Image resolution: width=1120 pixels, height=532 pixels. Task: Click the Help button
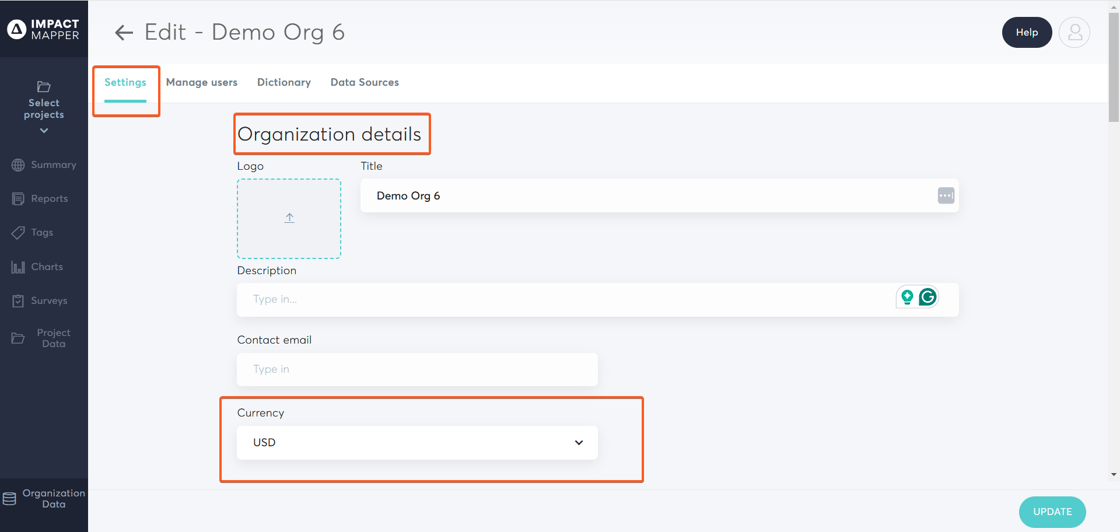(x=1026, y=33)
